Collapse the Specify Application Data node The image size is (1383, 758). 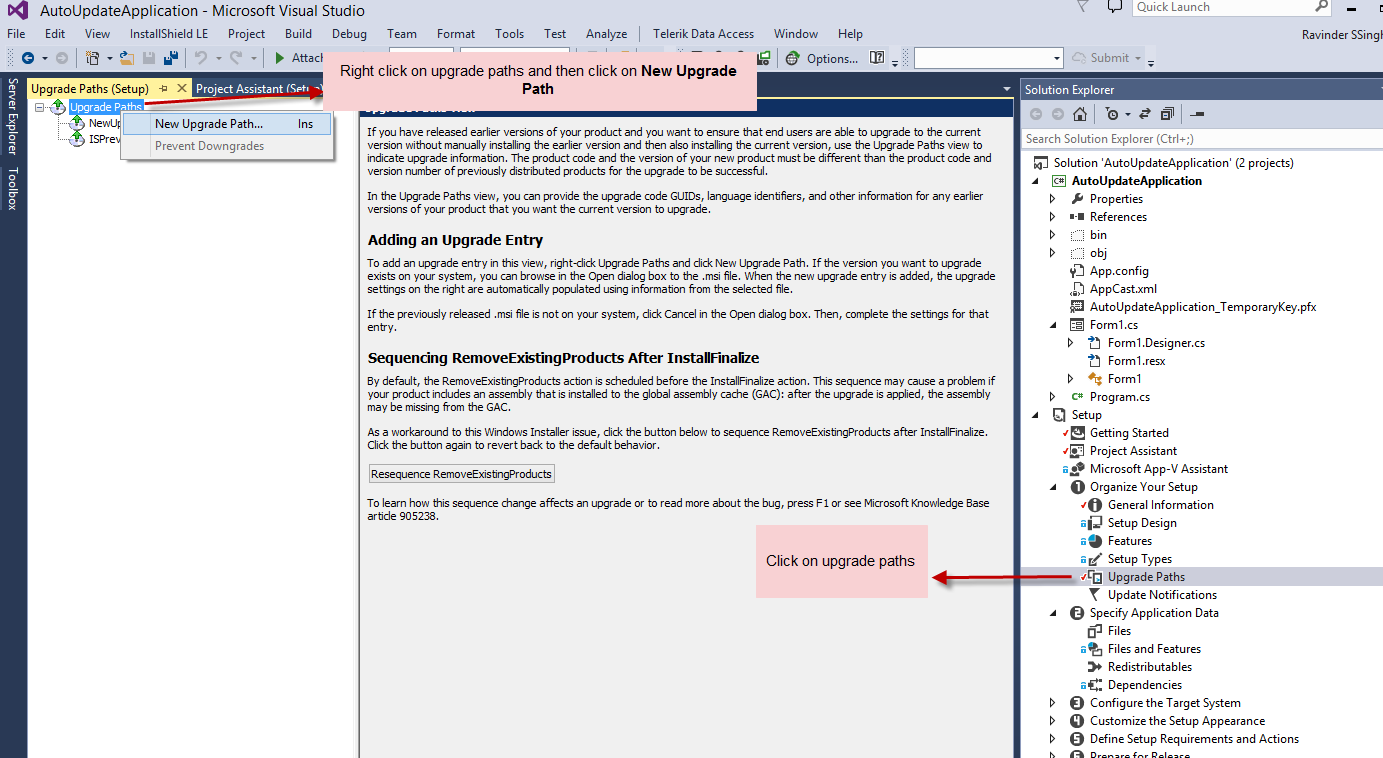coord(1052,613)
